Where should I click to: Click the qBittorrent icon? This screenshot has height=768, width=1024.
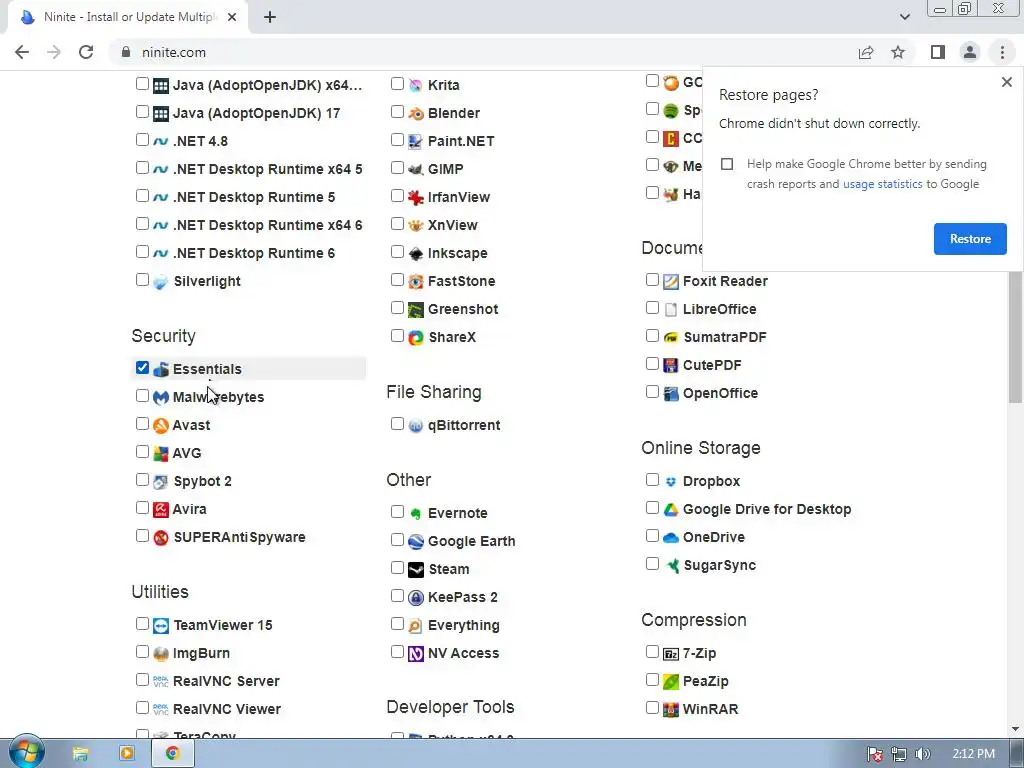pos(416,426)
